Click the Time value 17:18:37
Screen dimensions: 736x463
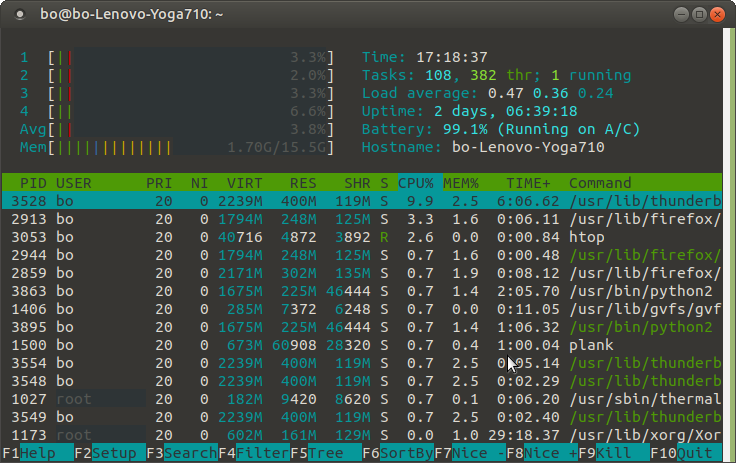pos(452,57)
